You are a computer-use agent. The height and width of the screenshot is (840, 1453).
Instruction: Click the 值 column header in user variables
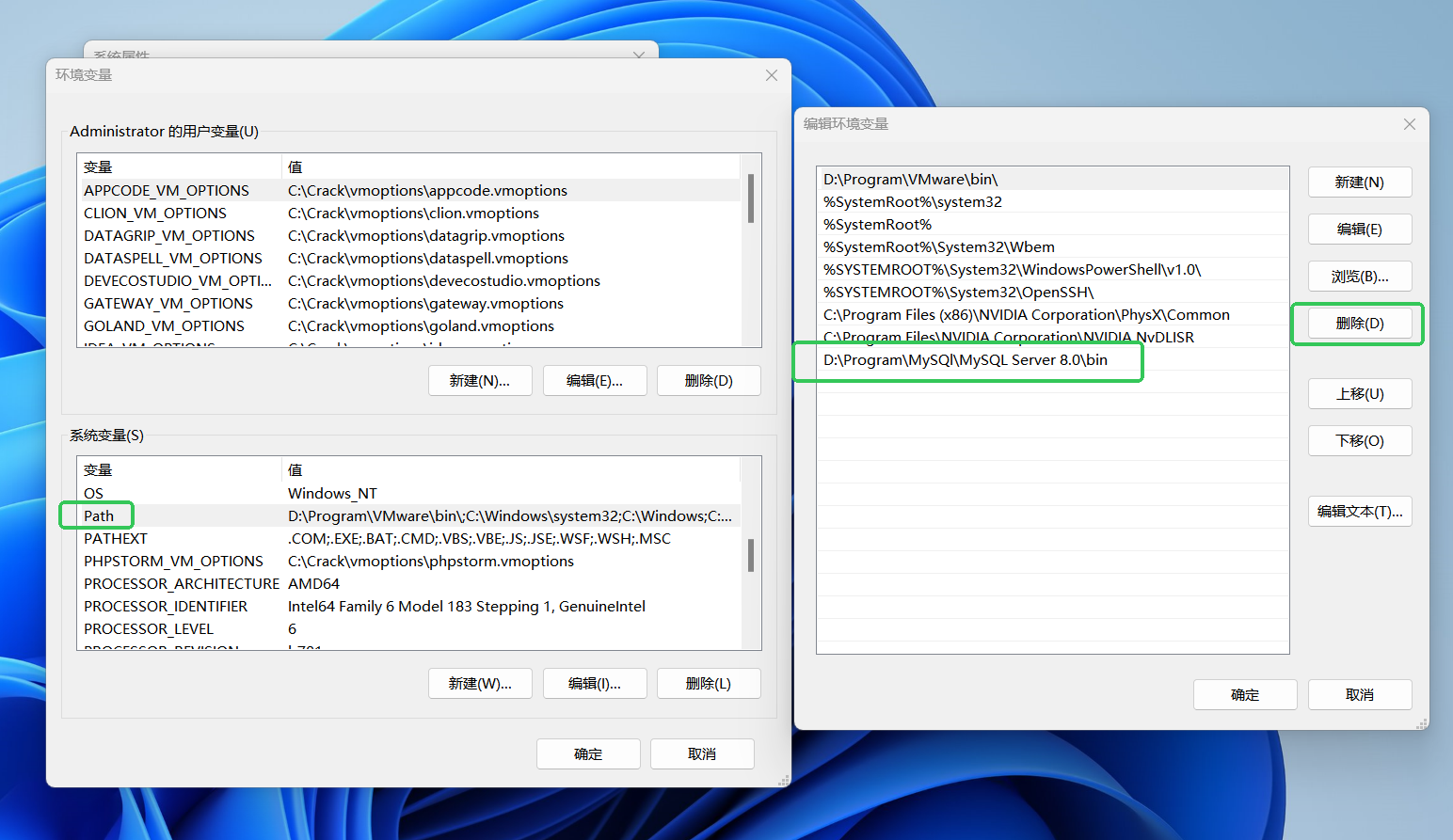[511, 167]
